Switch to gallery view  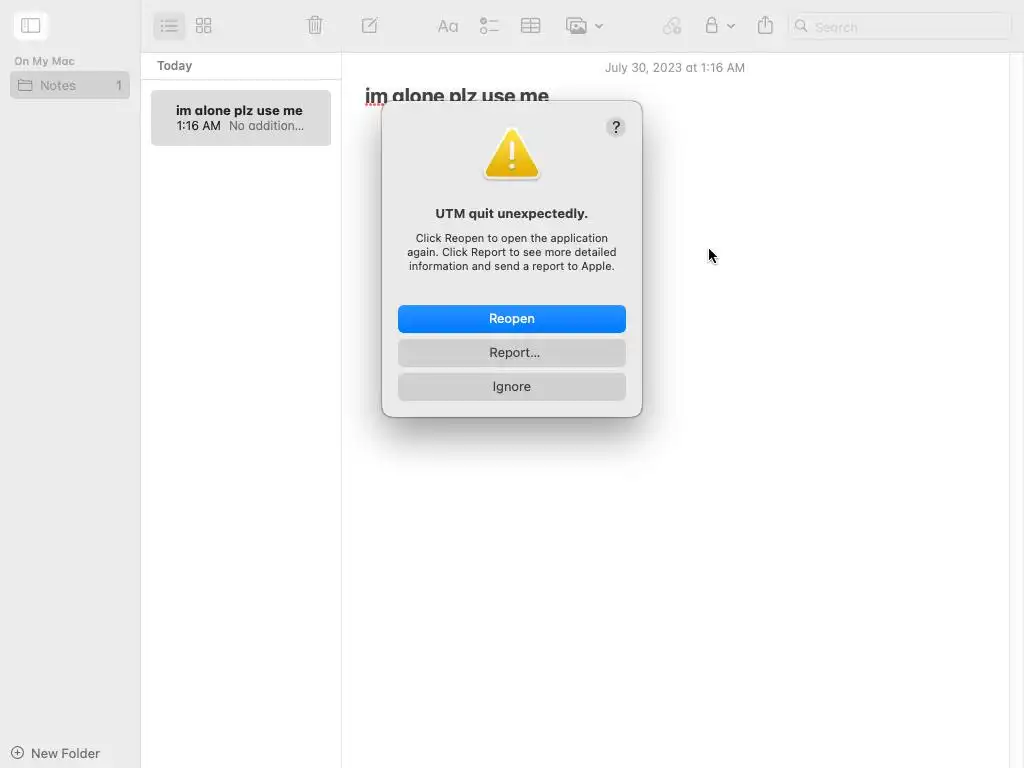204,26
